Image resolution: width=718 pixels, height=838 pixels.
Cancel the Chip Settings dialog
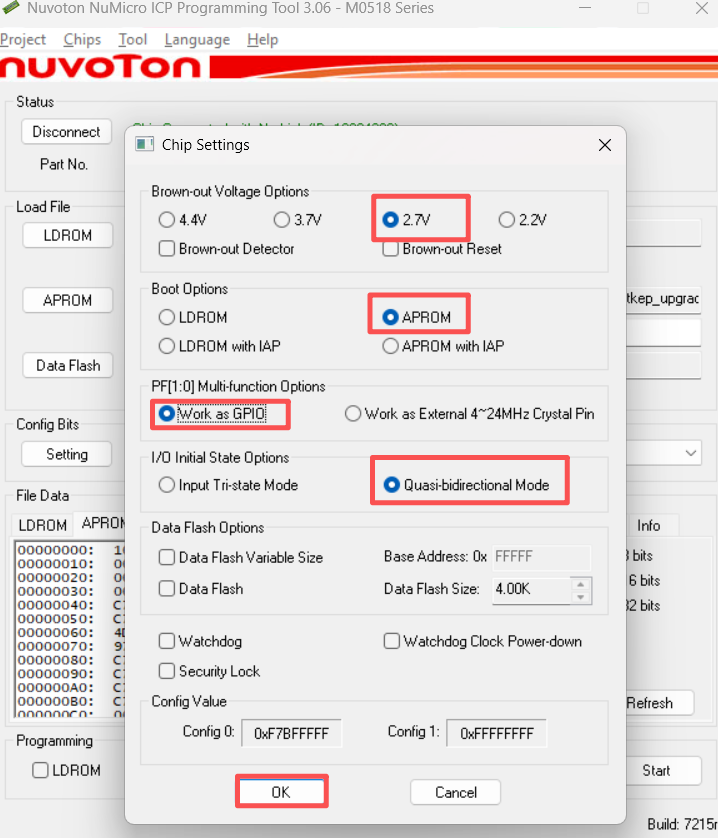455,792
